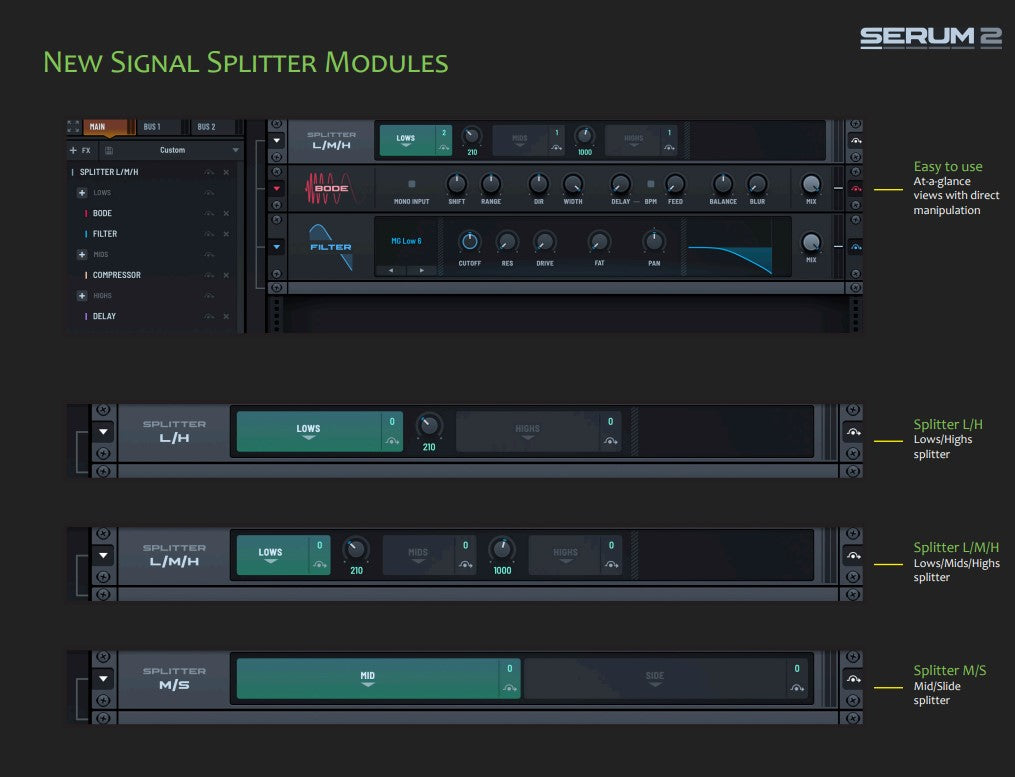
Task: Click the FILTER RES knob
Action: (507, 242)
